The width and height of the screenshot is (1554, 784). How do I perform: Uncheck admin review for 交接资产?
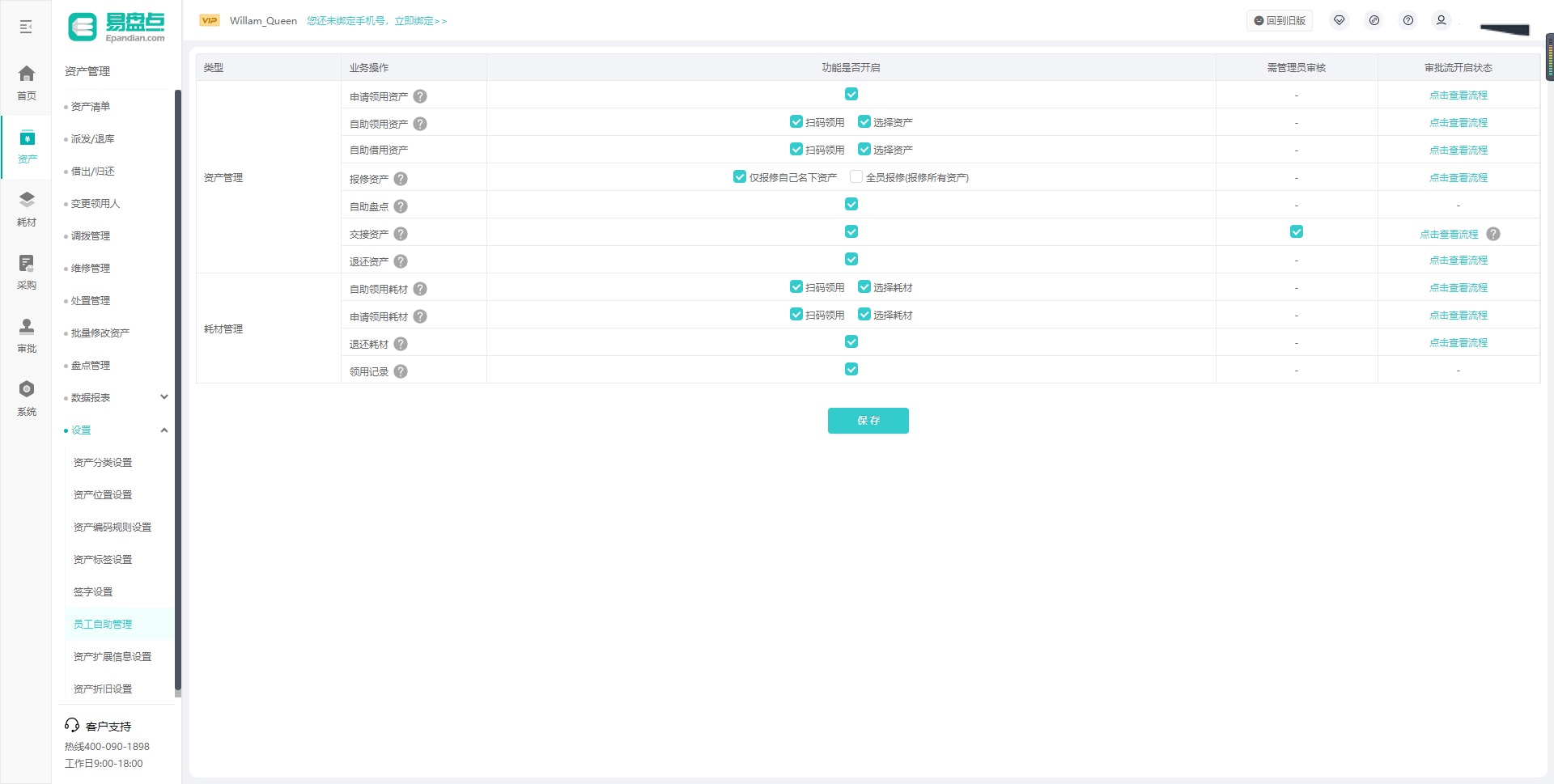pyautogui.click(x=1297, y=232)
